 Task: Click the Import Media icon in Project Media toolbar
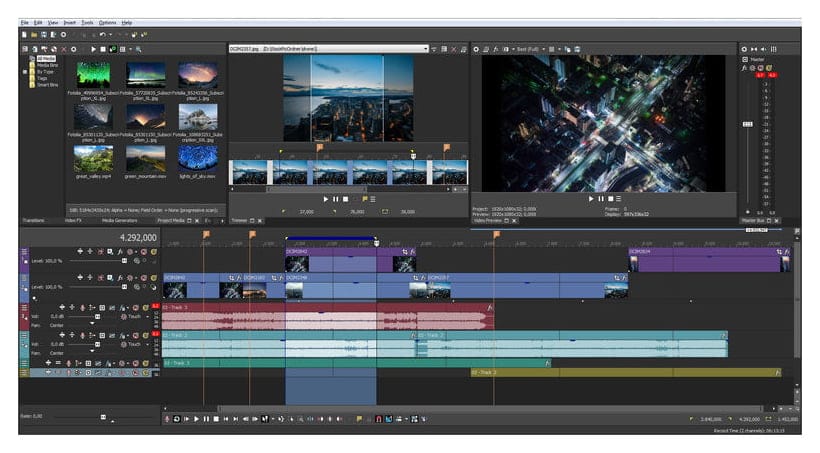click(34, 49)
